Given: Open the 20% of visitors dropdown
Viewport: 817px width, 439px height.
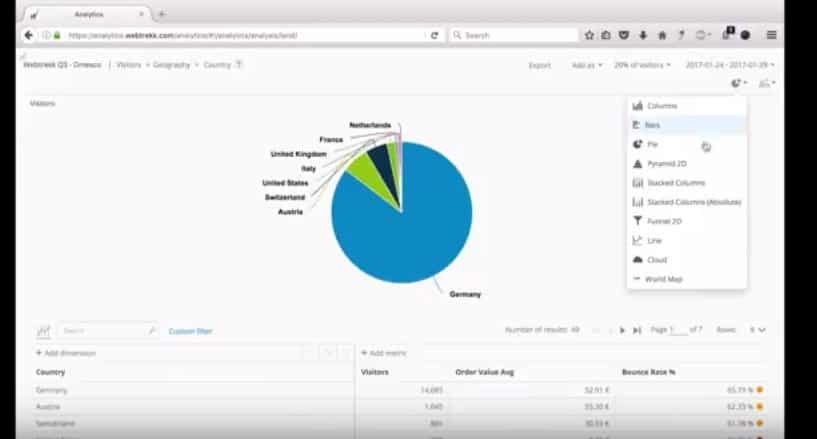Looking at the screenshot, I should tap(642, 65).
